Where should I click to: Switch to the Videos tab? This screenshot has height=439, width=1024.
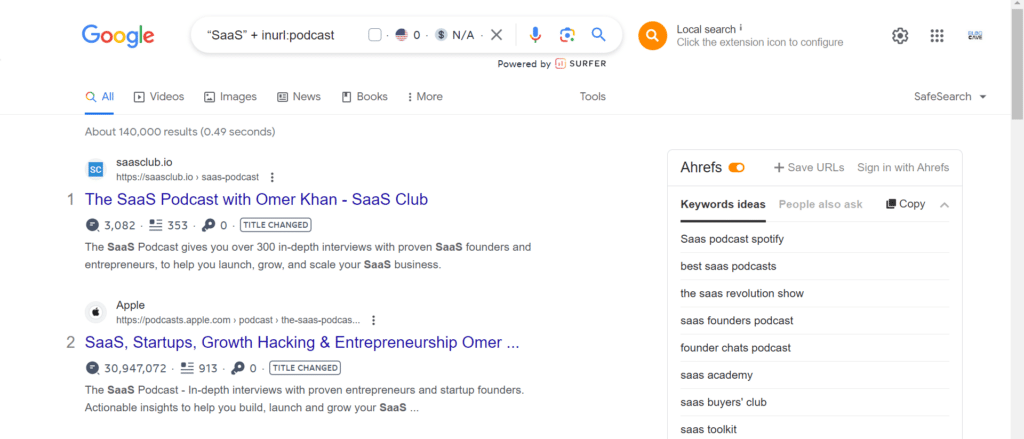[159, 97]
